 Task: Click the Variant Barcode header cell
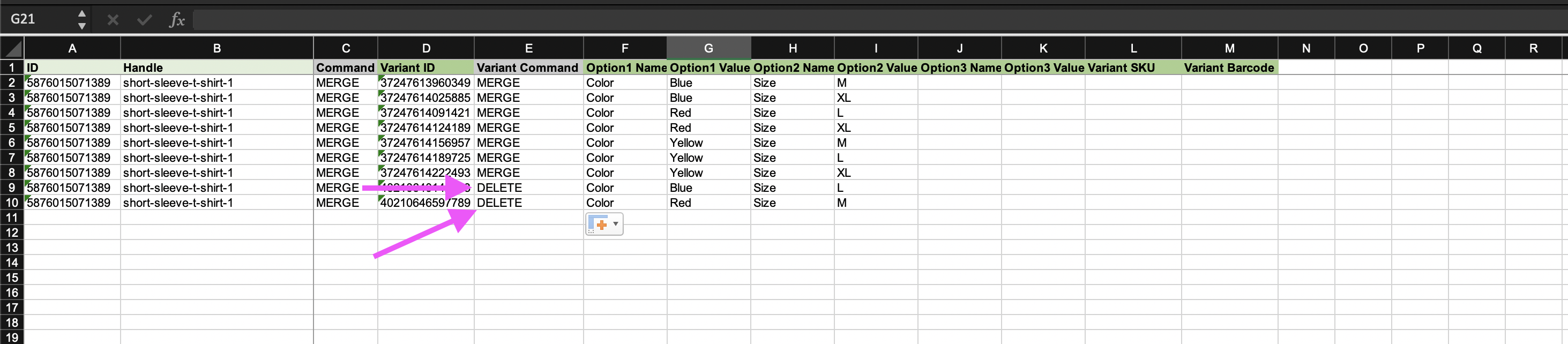tap(1229, 68)
